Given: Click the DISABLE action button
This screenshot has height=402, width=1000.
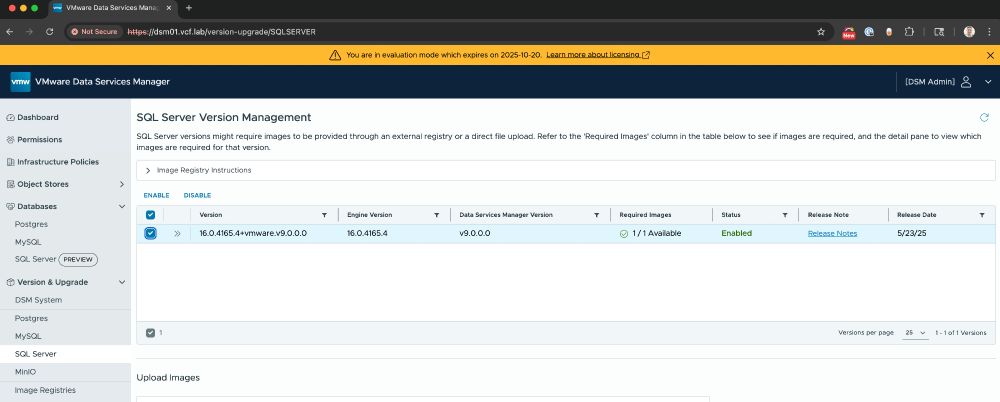Looking at the screenshot, I should [197, 195].
